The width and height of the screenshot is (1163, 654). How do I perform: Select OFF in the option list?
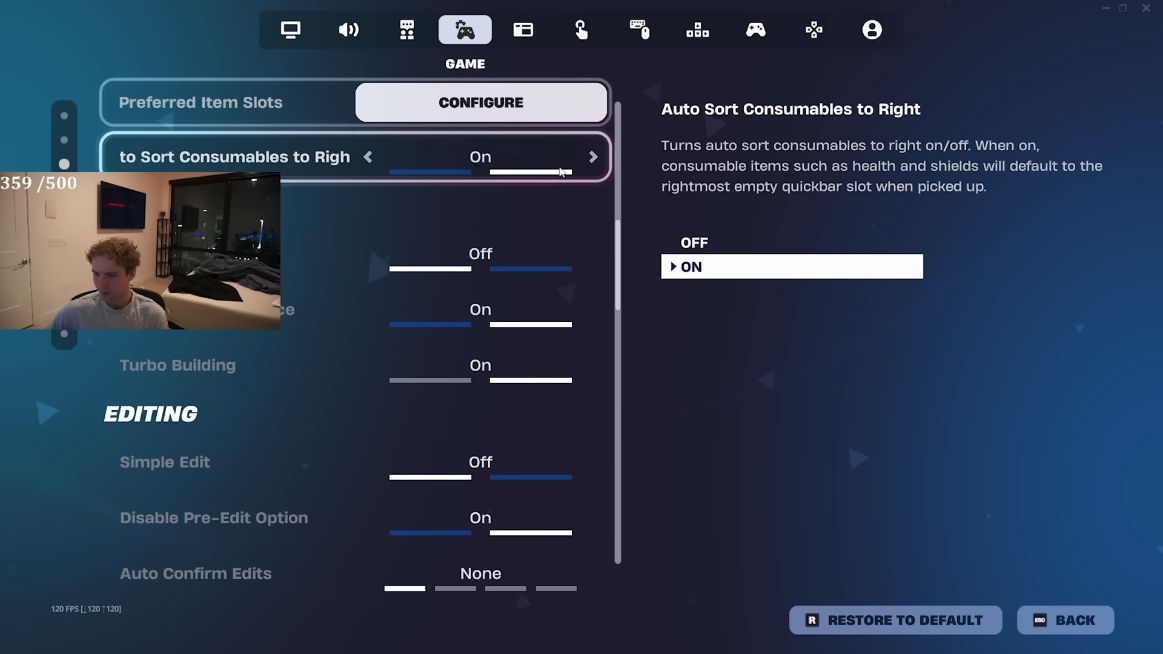pos(694,243)
